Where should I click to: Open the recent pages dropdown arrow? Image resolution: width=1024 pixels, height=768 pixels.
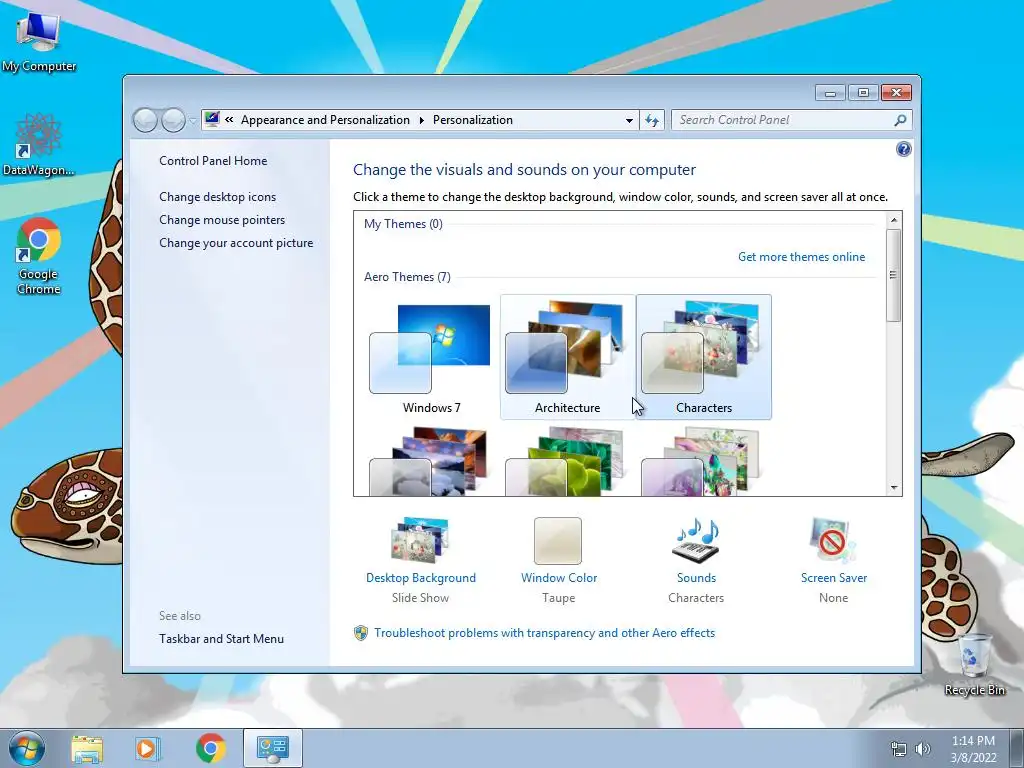coord(193,120)
